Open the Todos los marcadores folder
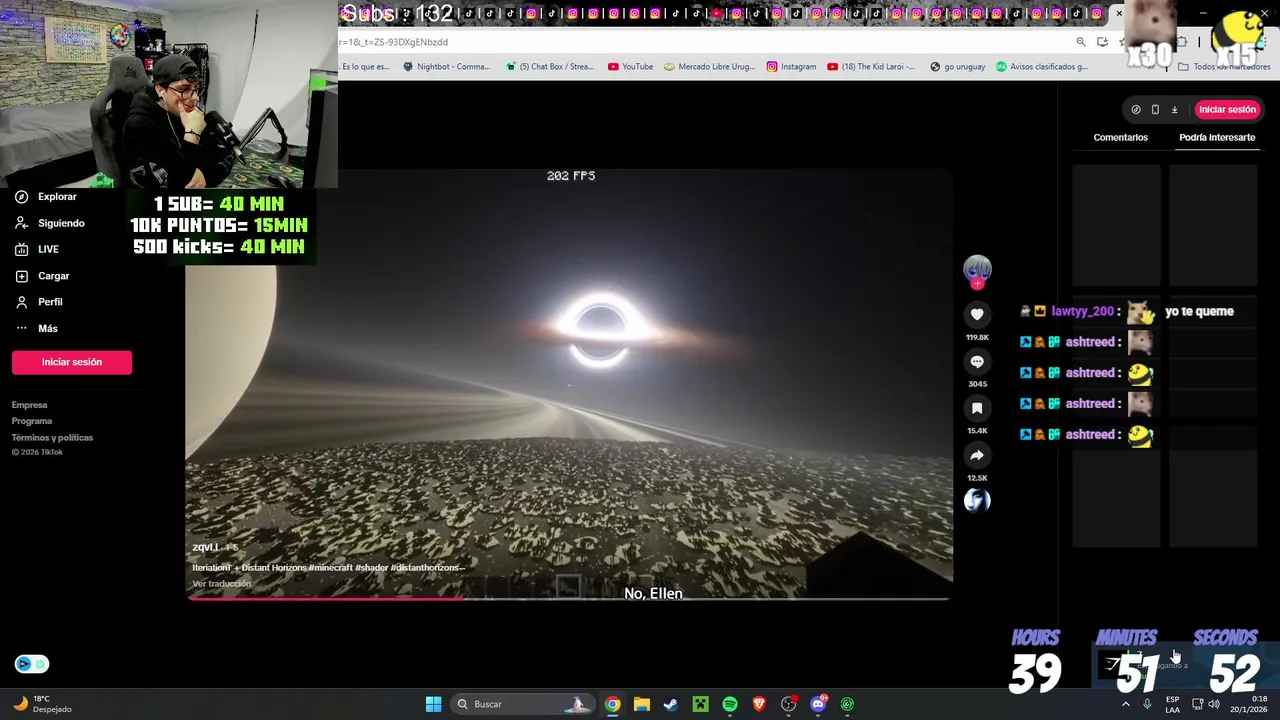This screenshot has height=720, width=1280. (1224, 67)
